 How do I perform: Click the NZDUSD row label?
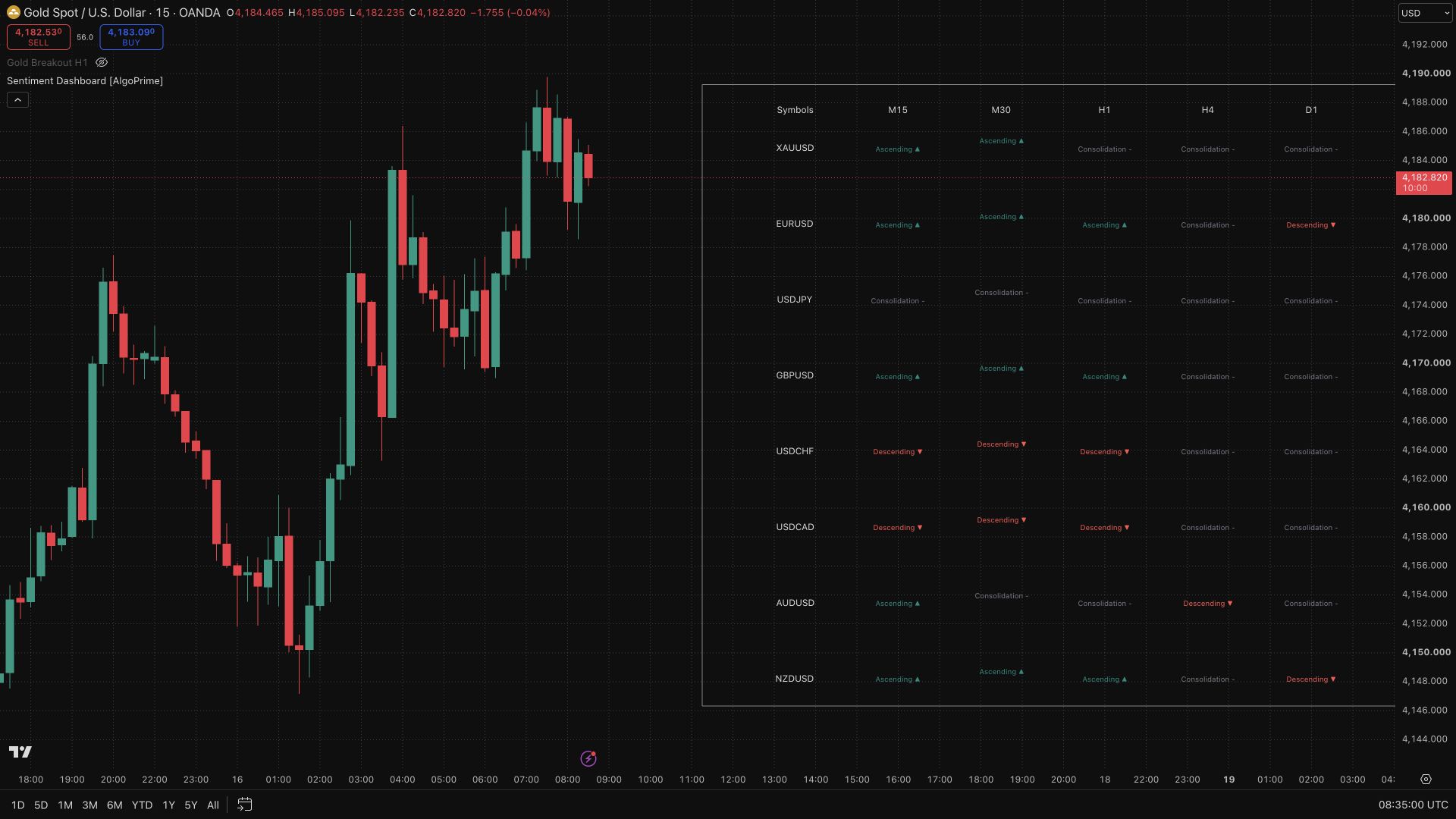795,679
